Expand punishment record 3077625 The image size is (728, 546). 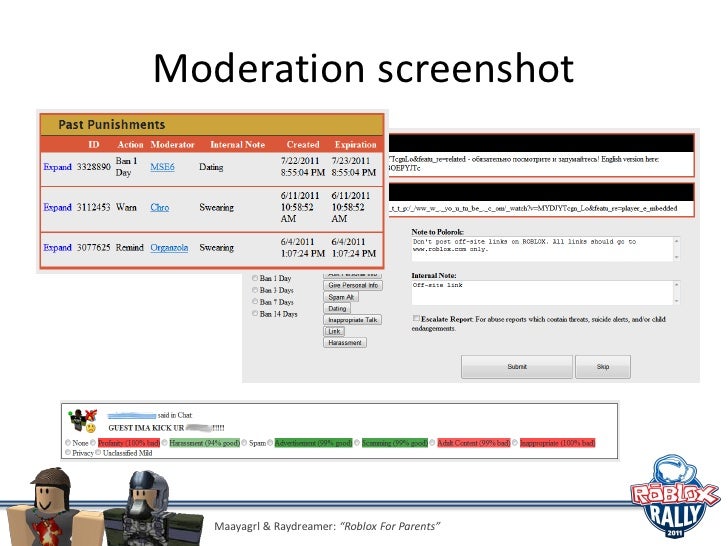pos(58,247)
